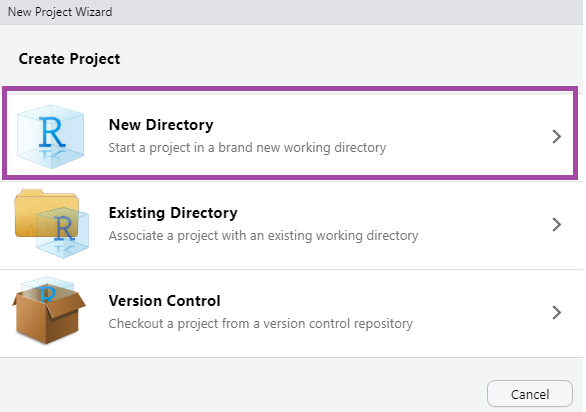586x412 pixels.
Task: Pick the Version Control option title
Action: [x=164, y=301]
